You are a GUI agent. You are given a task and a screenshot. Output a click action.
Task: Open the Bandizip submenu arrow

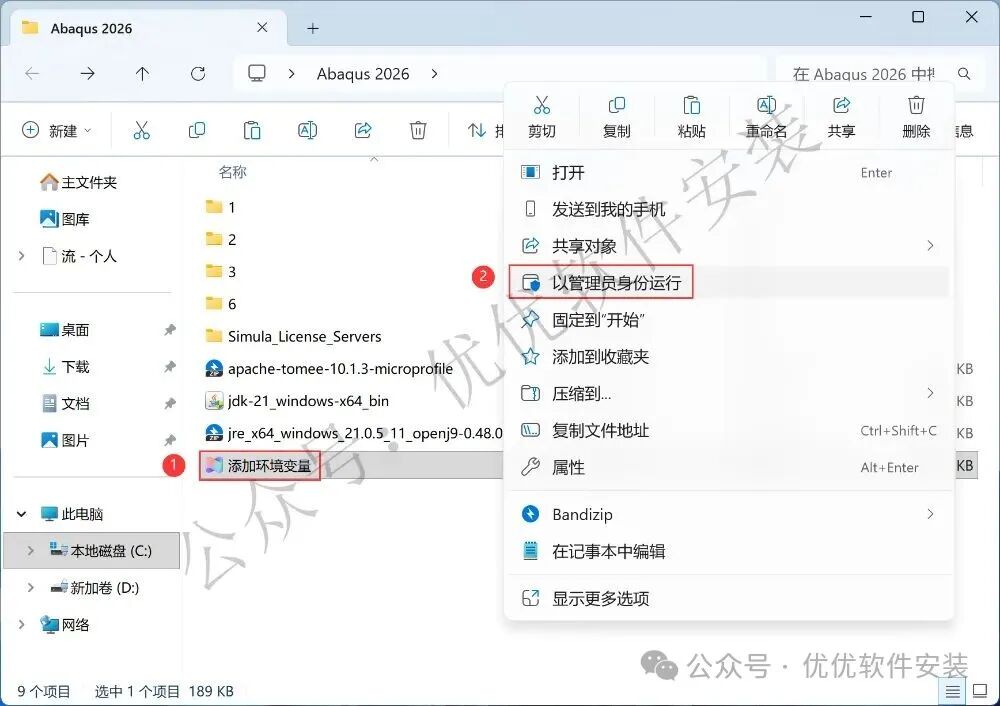(x=930, y=514)
